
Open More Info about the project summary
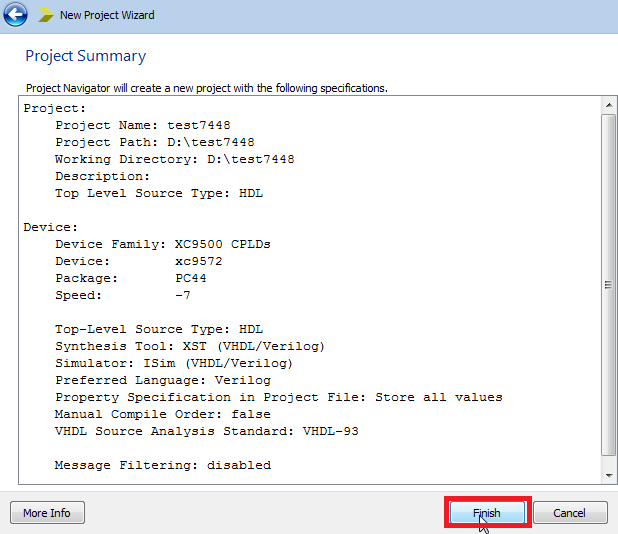coord(47,513)
